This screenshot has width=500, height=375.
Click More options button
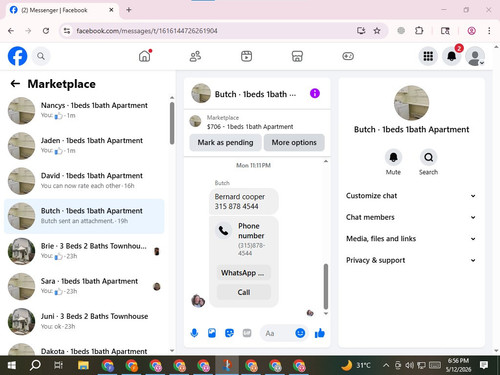coord(294,142)
